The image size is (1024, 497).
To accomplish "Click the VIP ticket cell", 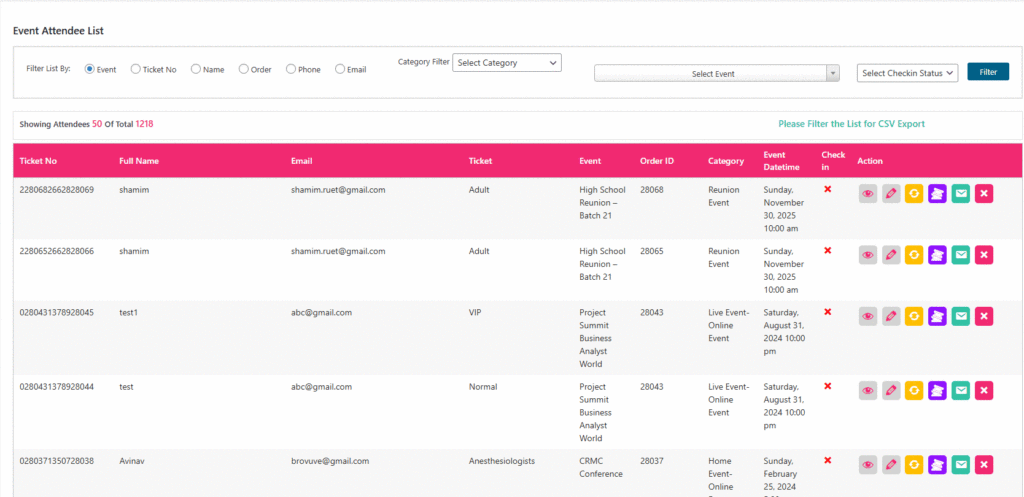I will point(475,312).
